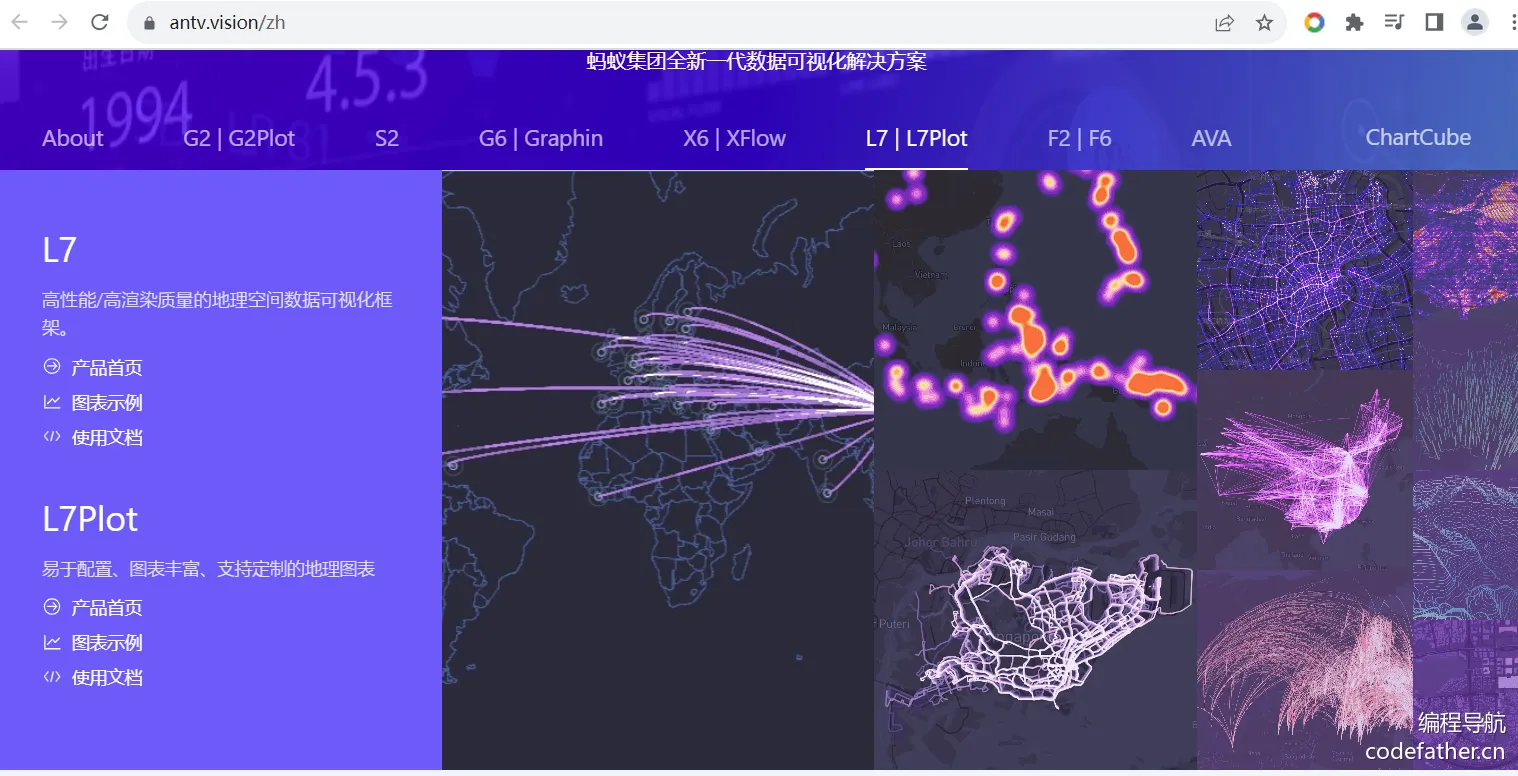Screen dimensions: 1518x776
Task: Open the colorful circle extension icon
Action: 1314,22
